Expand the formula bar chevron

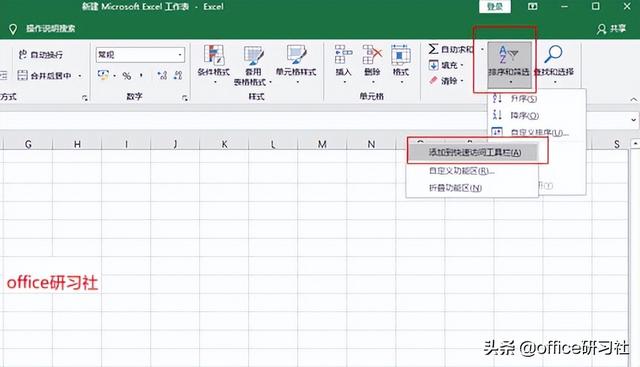[x=633, y=120]
